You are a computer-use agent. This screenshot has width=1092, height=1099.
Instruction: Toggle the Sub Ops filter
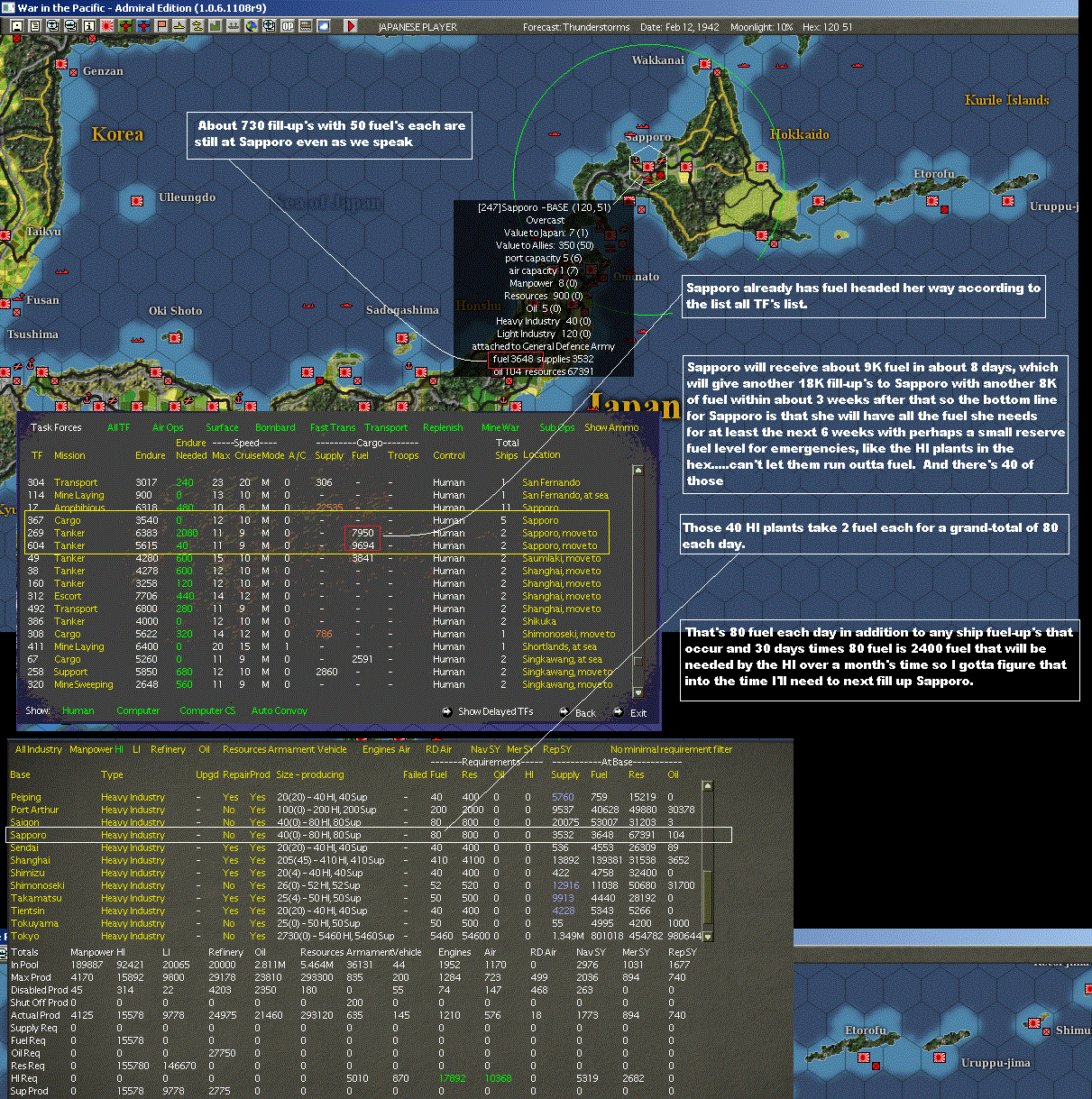(556, 427)
